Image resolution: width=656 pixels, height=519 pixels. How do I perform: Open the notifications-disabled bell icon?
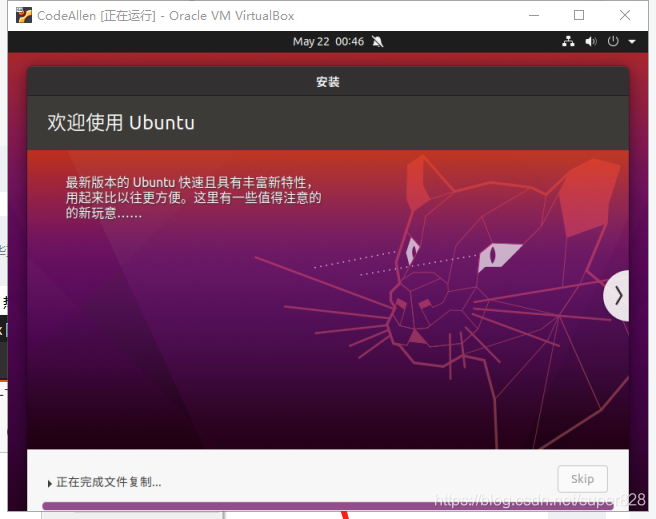pos(378,41)
